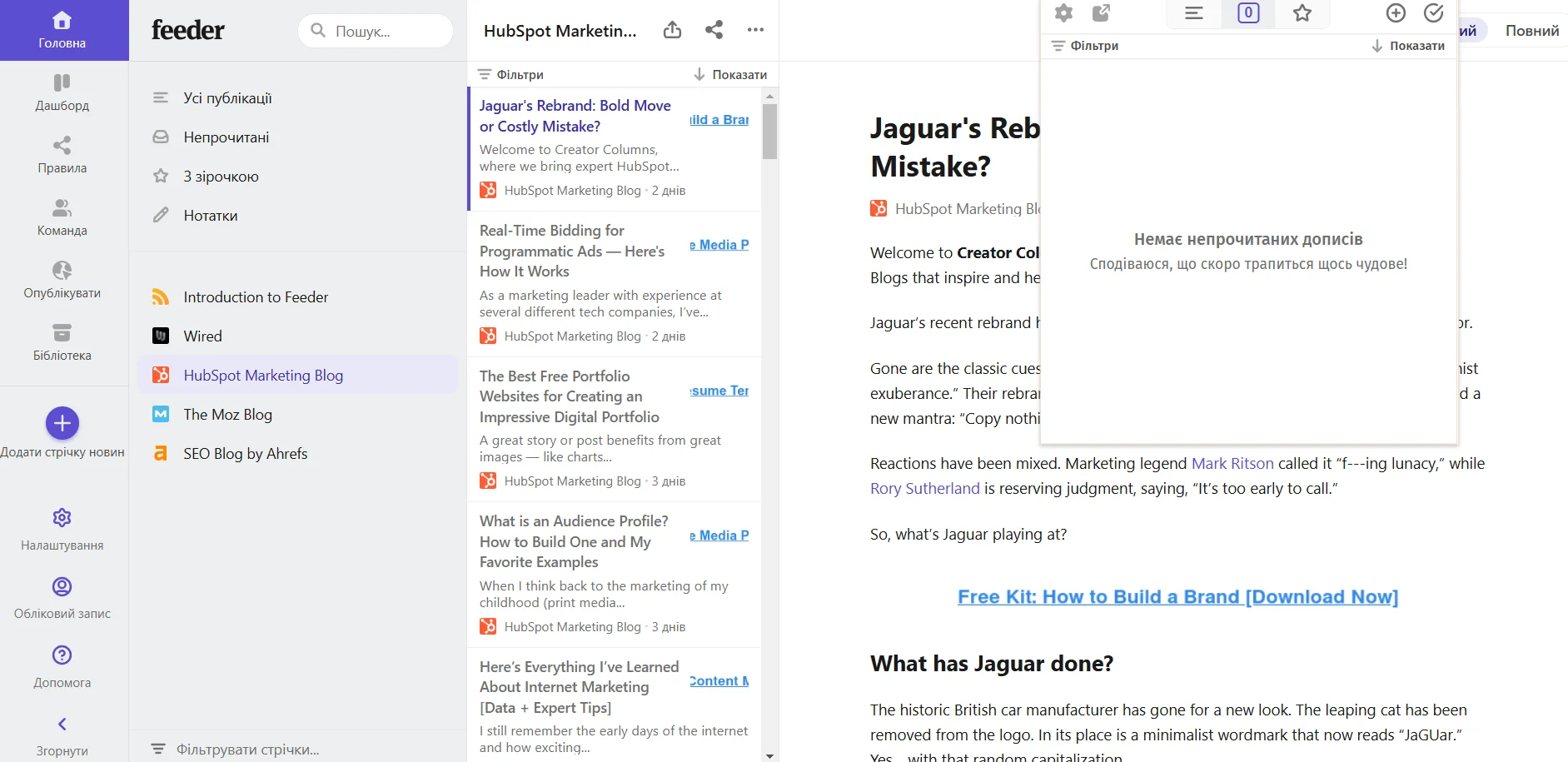Focus the Пошук search field
This screenshot has height=762, width=1568.
point(376,31)
